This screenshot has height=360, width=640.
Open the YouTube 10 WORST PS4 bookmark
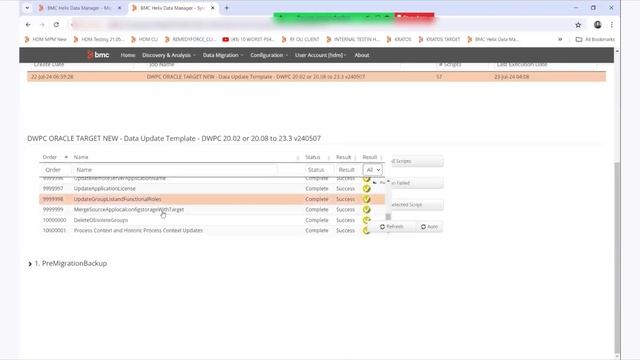(248, 39)
